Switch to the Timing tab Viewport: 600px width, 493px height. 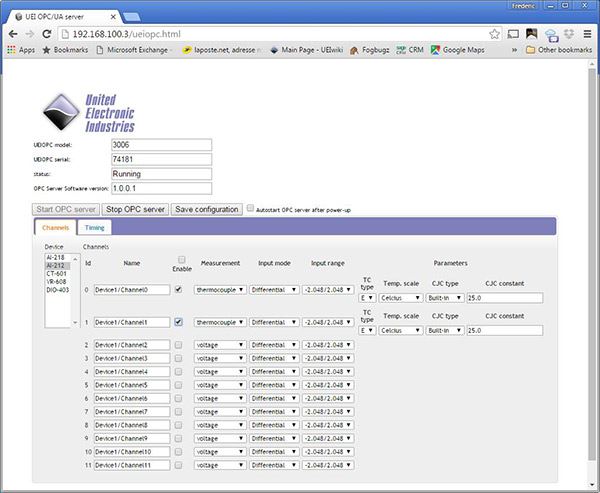95,228
